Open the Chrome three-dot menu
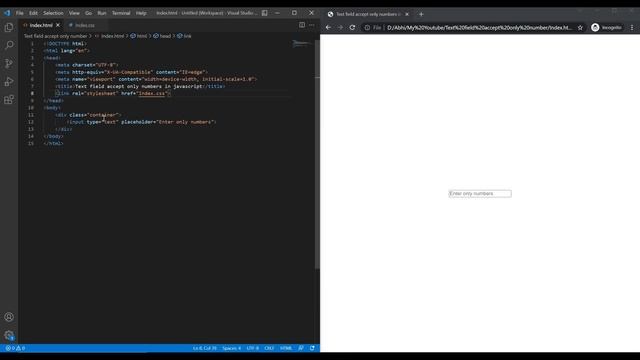Image resolution: width=640 pixels, height=360 pixels. click(632, 27)
